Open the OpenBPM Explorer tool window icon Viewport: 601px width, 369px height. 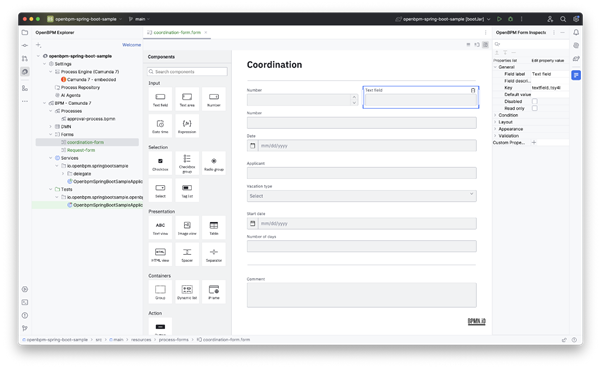tap(25, 72)
